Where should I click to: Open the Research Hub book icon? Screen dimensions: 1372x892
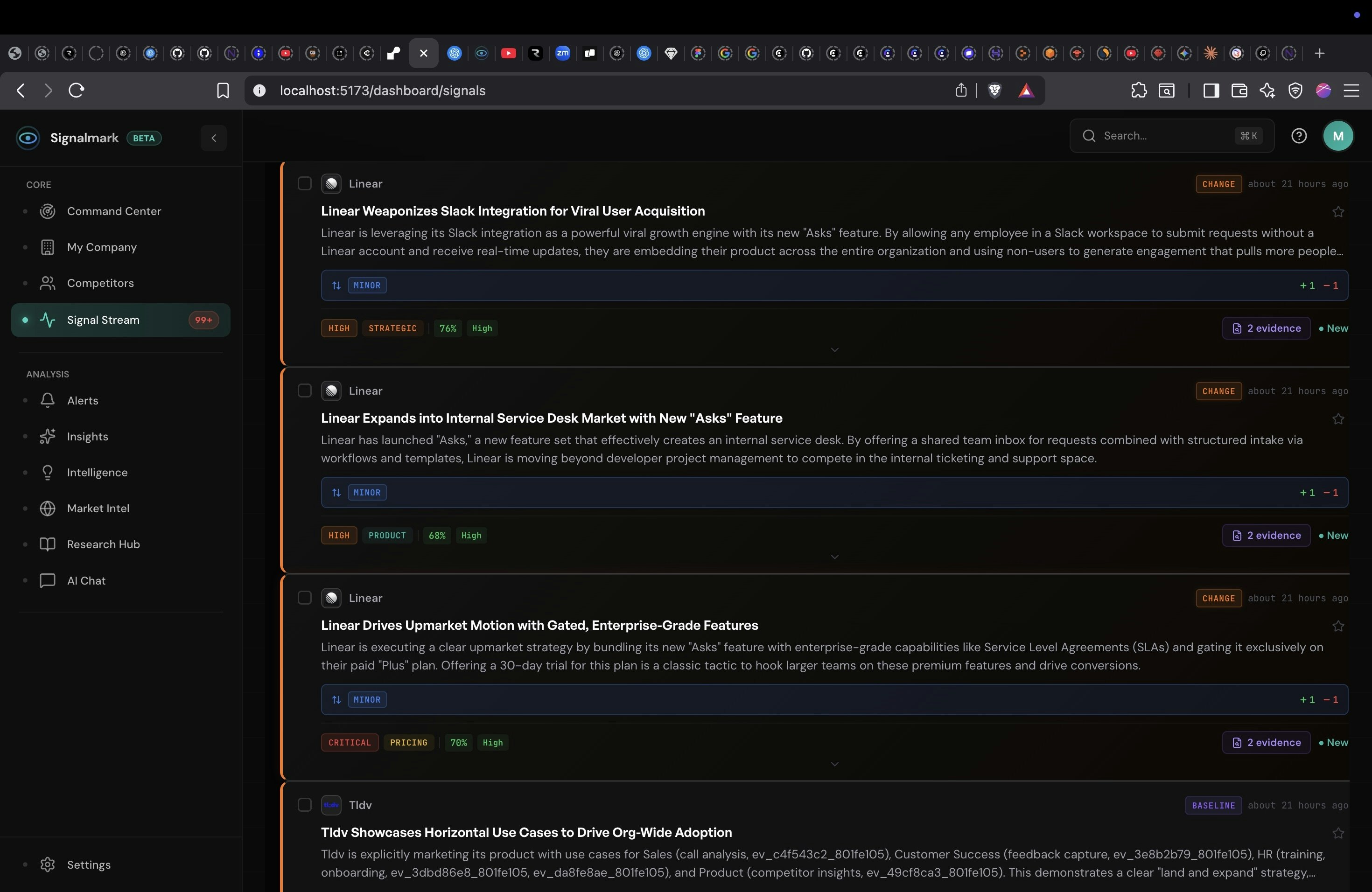(x=49, y=544)
